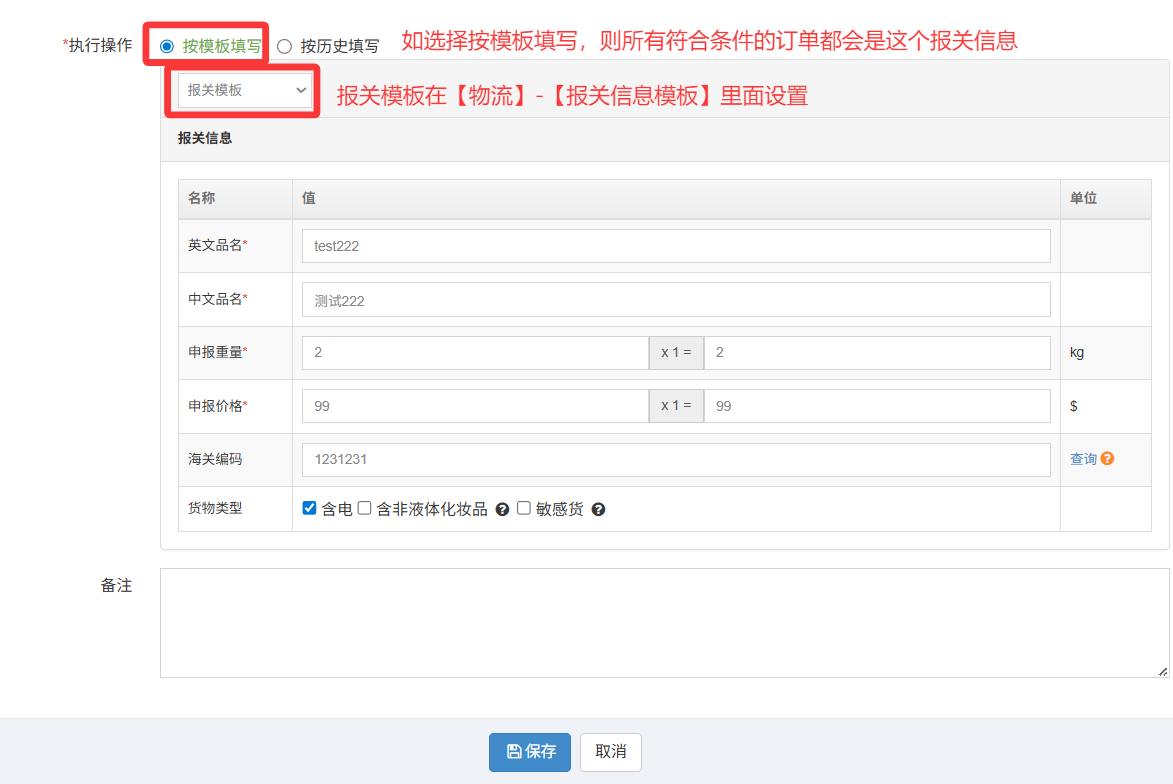The image size is (1173, 784).
Task: Enable the 含非液体化妆品 checkbox
Action: 365,508
